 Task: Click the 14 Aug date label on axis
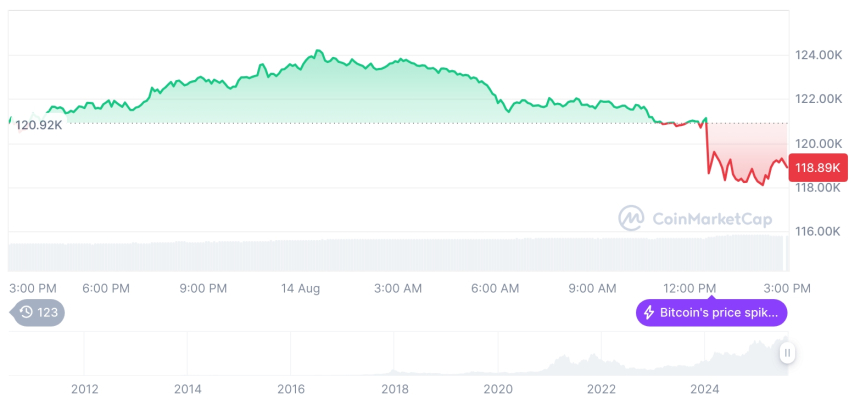coord(300,288)
